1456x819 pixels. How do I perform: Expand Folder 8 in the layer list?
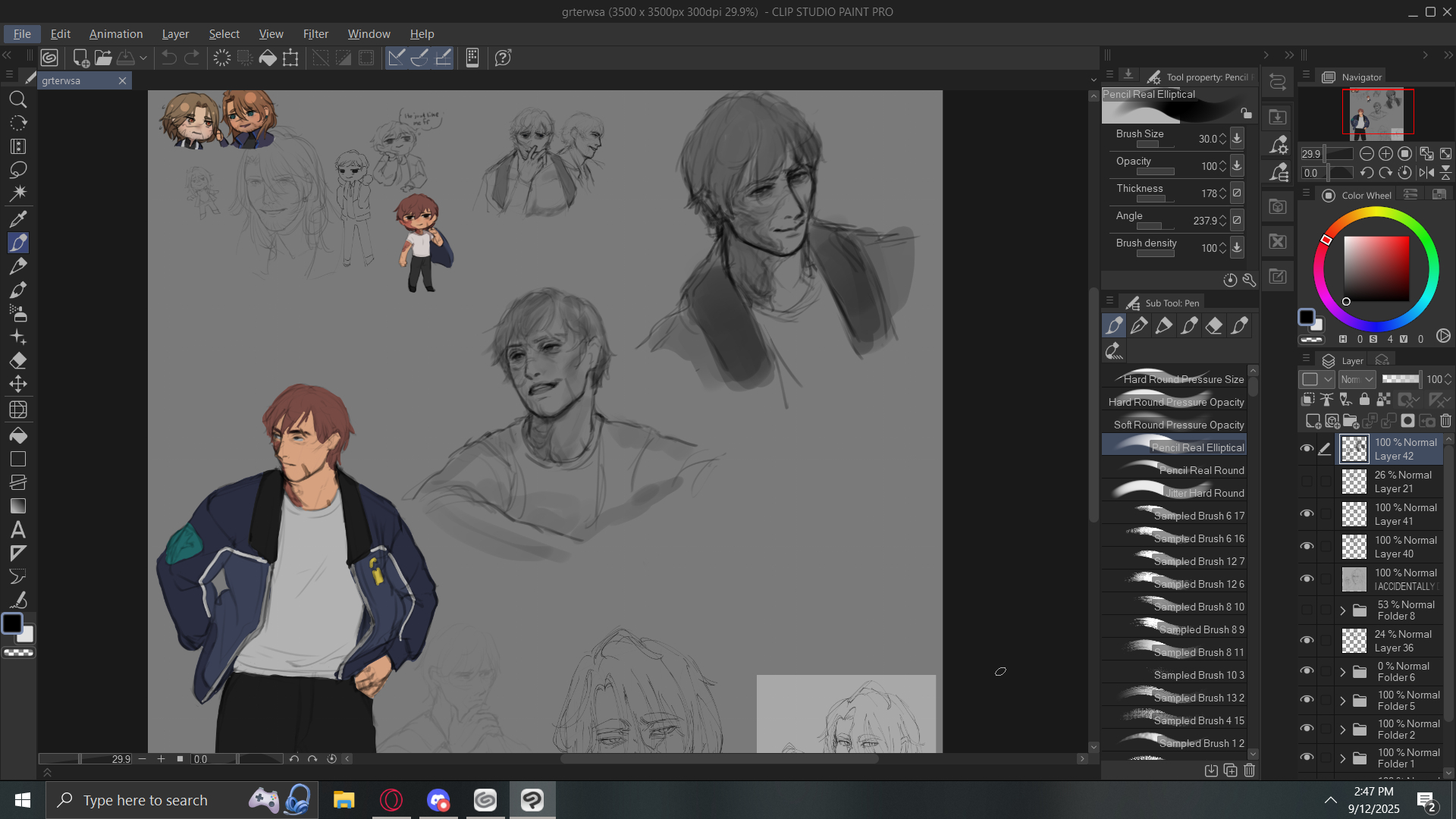1343,610
